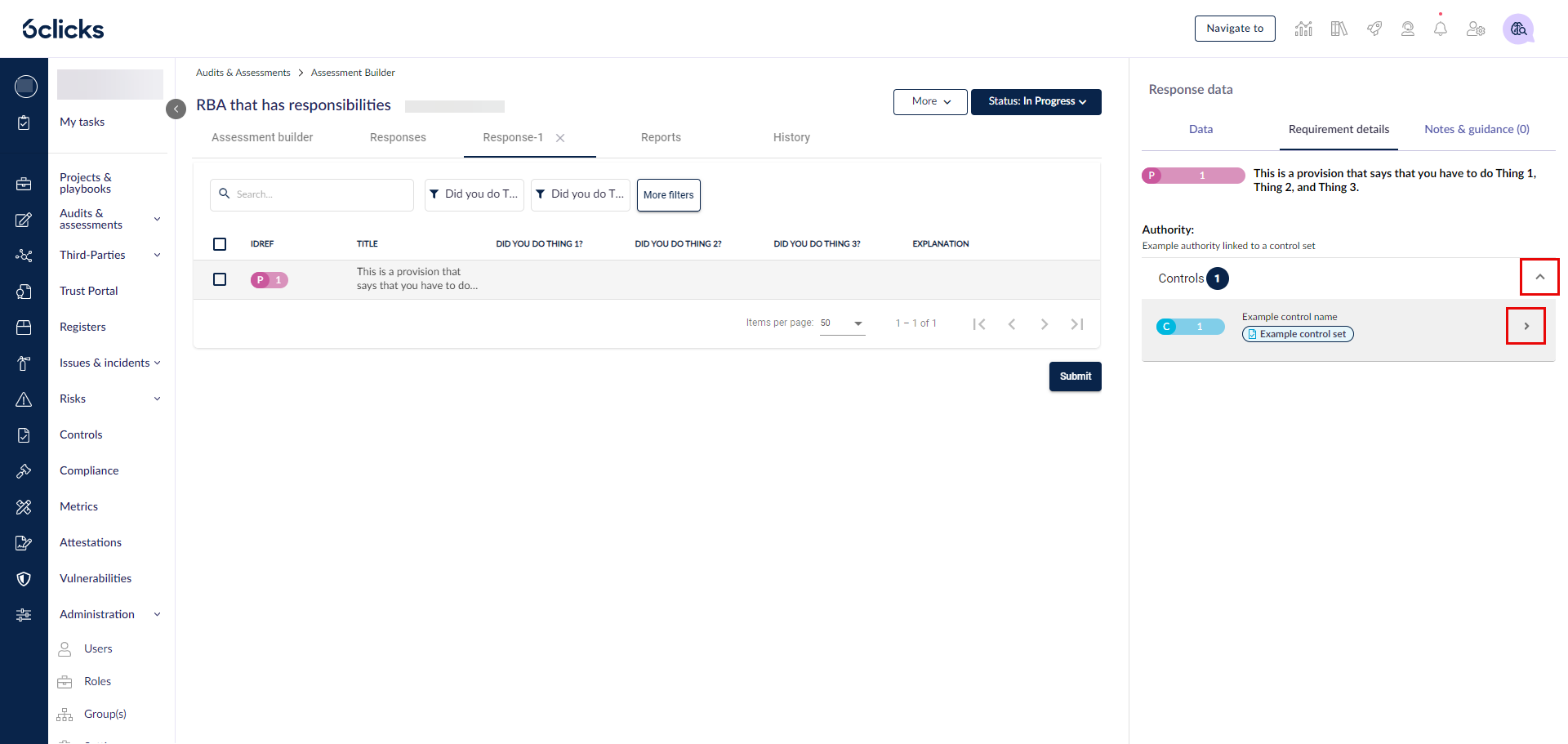Open the user settings icon in header
The width and height of the screenshot is (1568, 744).
coord(1475,29)
